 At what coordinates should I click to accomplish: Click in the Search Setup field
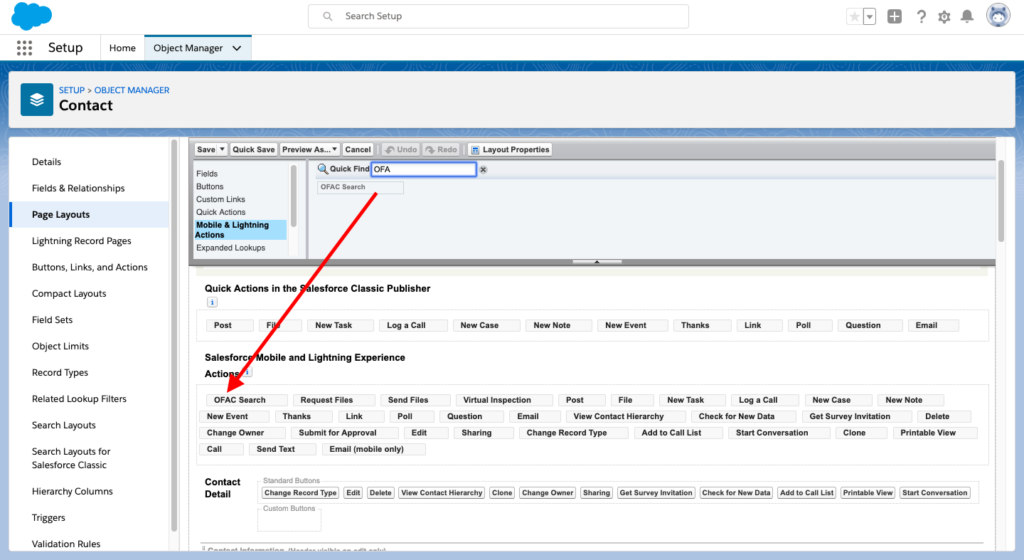pos(498,16)
